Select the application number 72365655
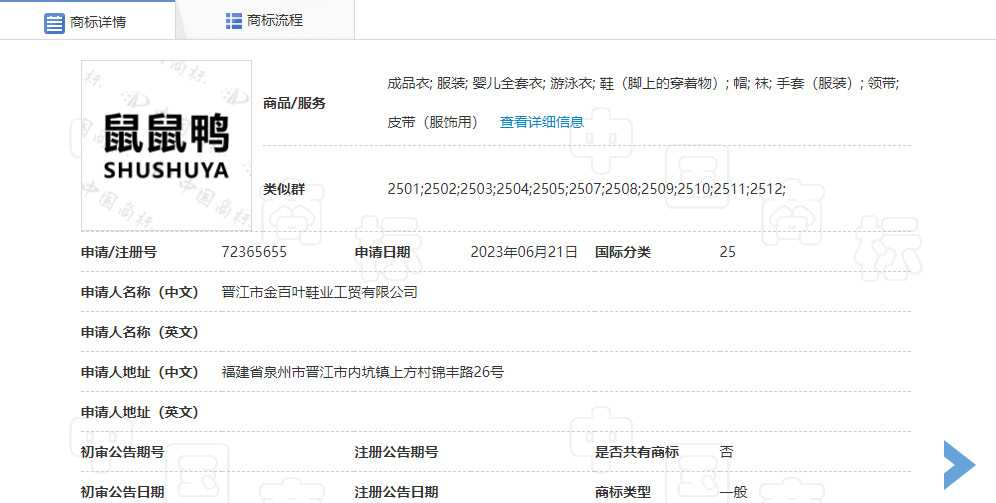 254,252
